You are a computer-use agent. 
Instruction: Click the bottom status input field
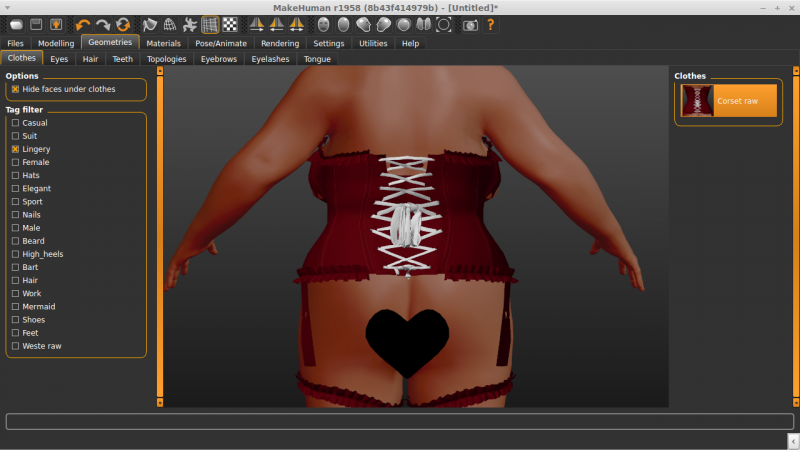400,421
